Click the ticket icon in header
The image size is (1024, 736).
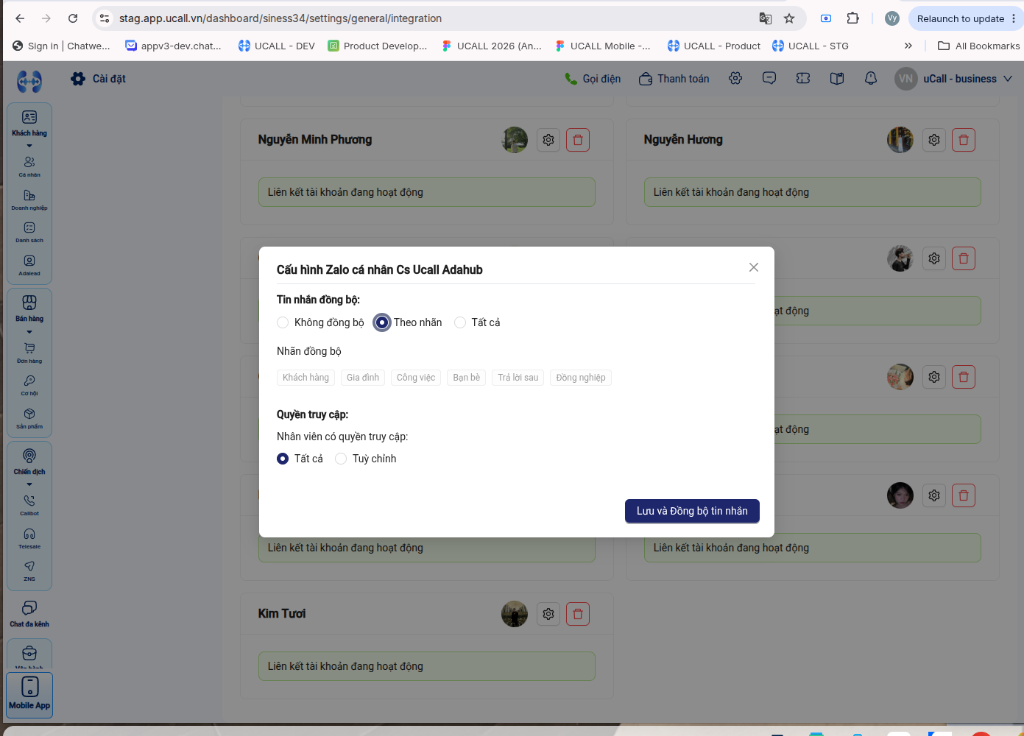coord(803,78)
